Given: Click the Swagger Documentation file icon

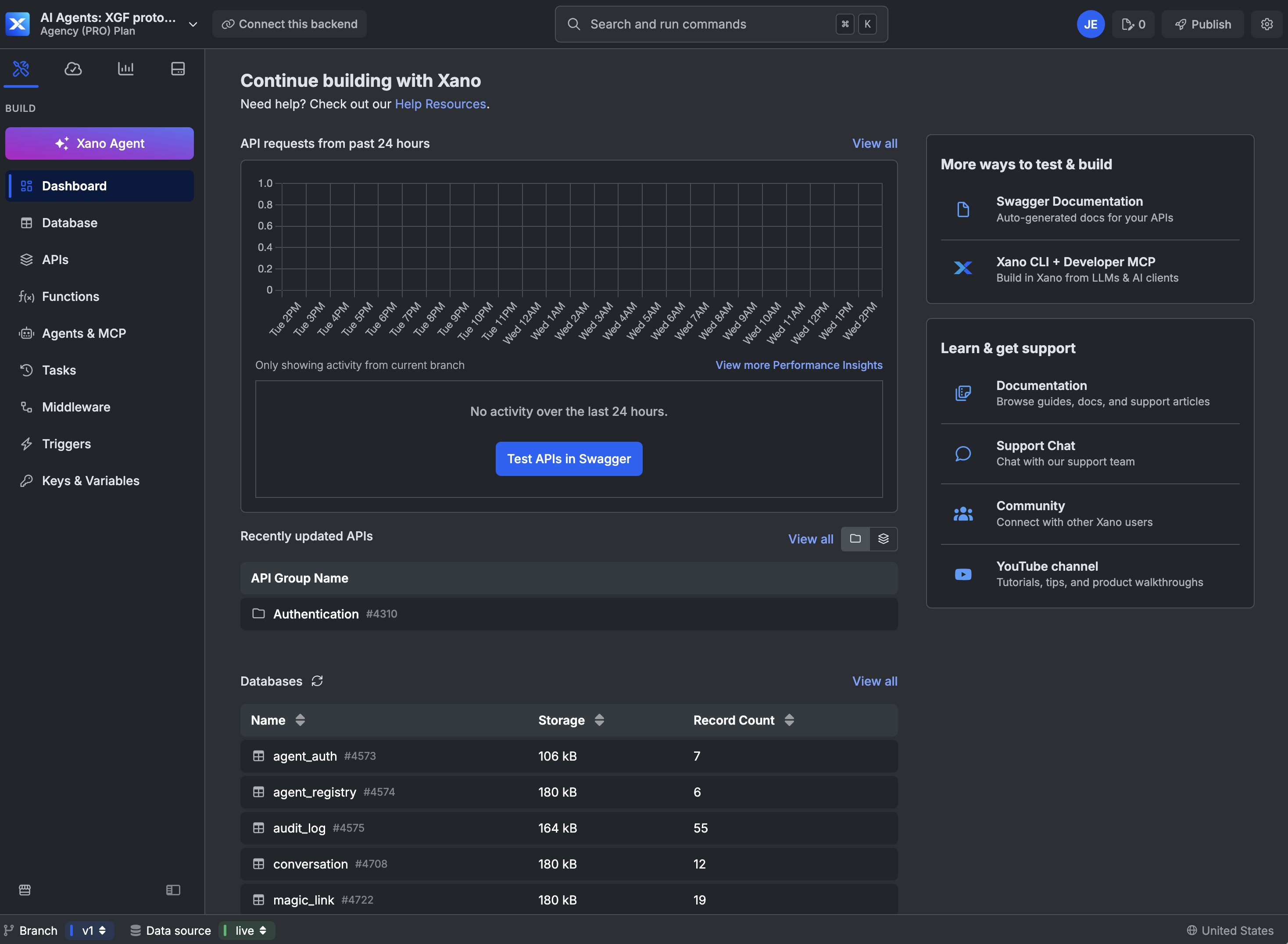Looking at the screenshot, I should point(963,210).
